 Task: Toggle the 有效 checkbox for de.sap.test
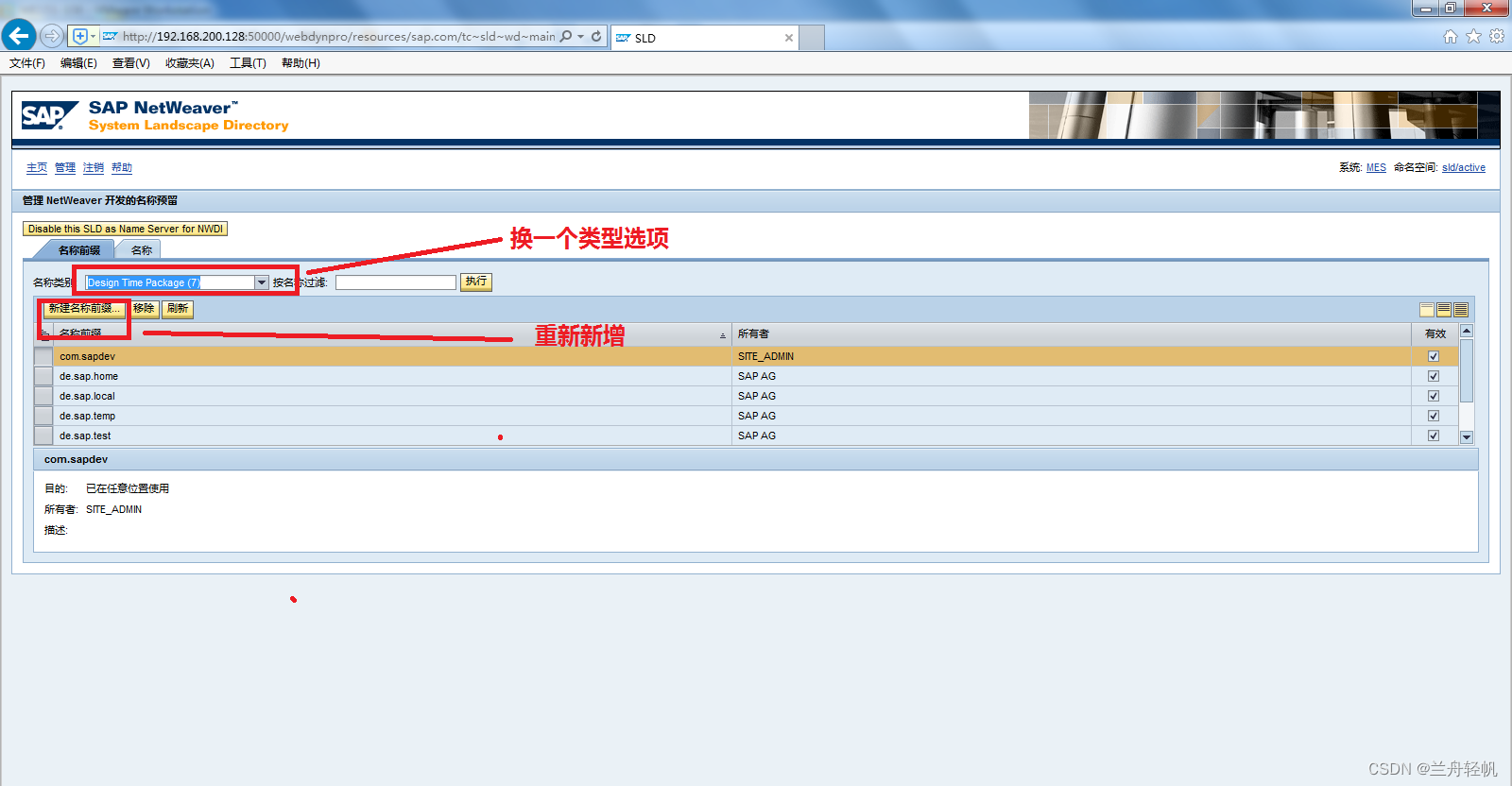pos(1434,436)
